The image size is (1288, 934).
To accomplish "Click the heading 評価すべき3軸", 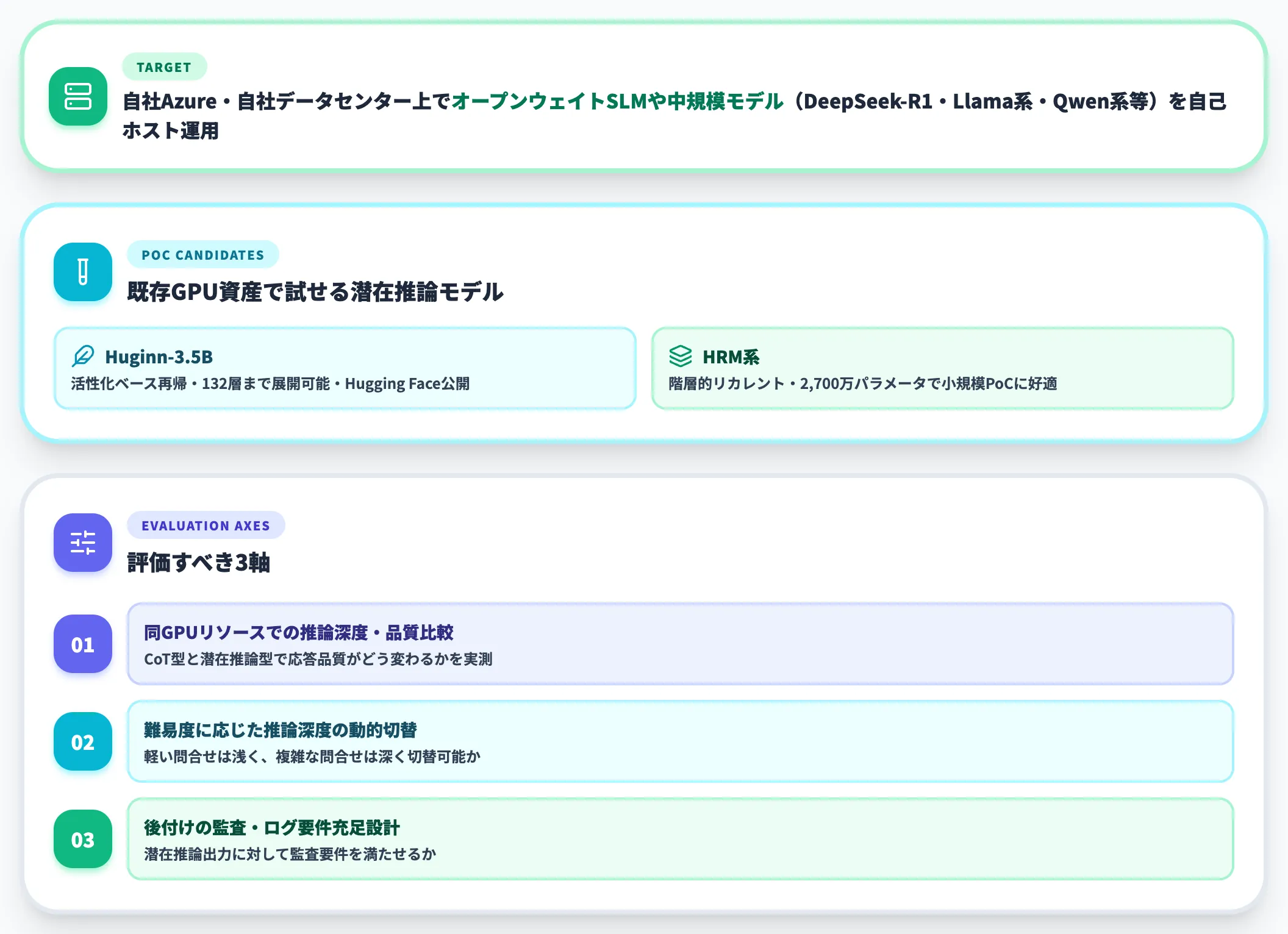I will [x=199, y=562].
